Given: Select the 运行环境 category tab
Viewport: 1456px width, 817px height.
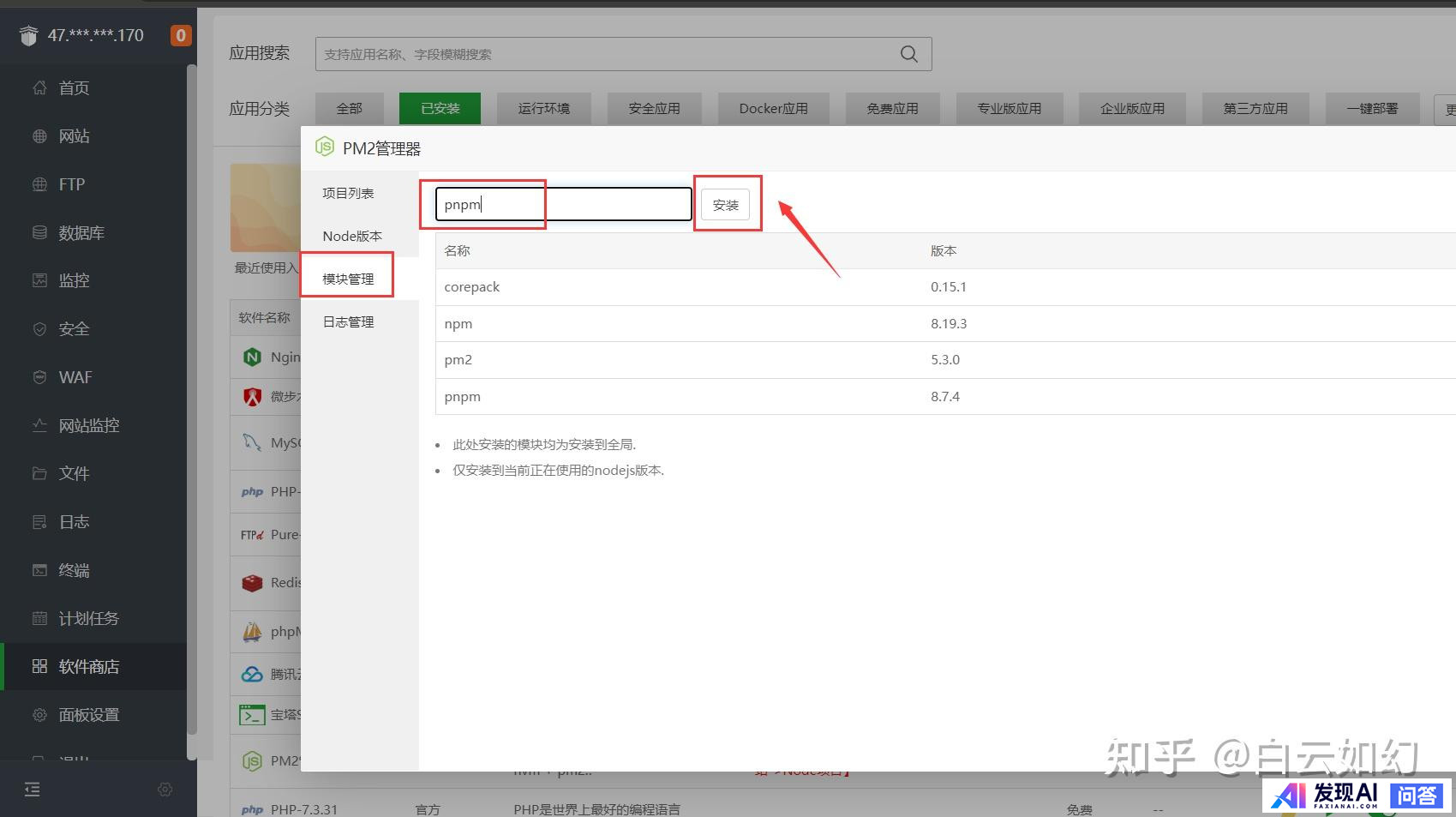Looking at the screenshot, I should tap(544, 109).
